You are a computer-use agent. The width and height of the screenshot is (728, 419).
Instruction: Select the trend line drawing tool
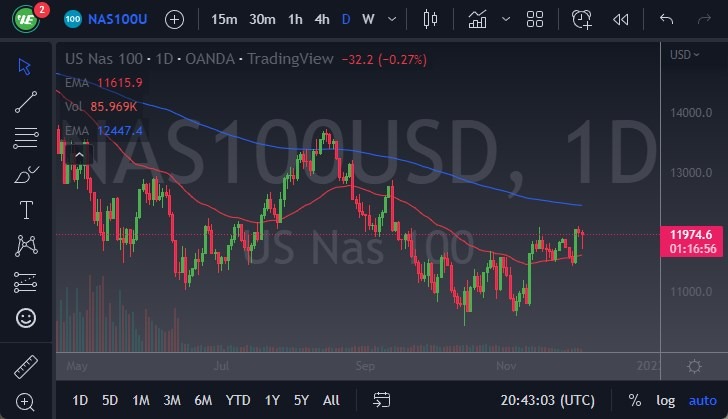pos(25,101)
